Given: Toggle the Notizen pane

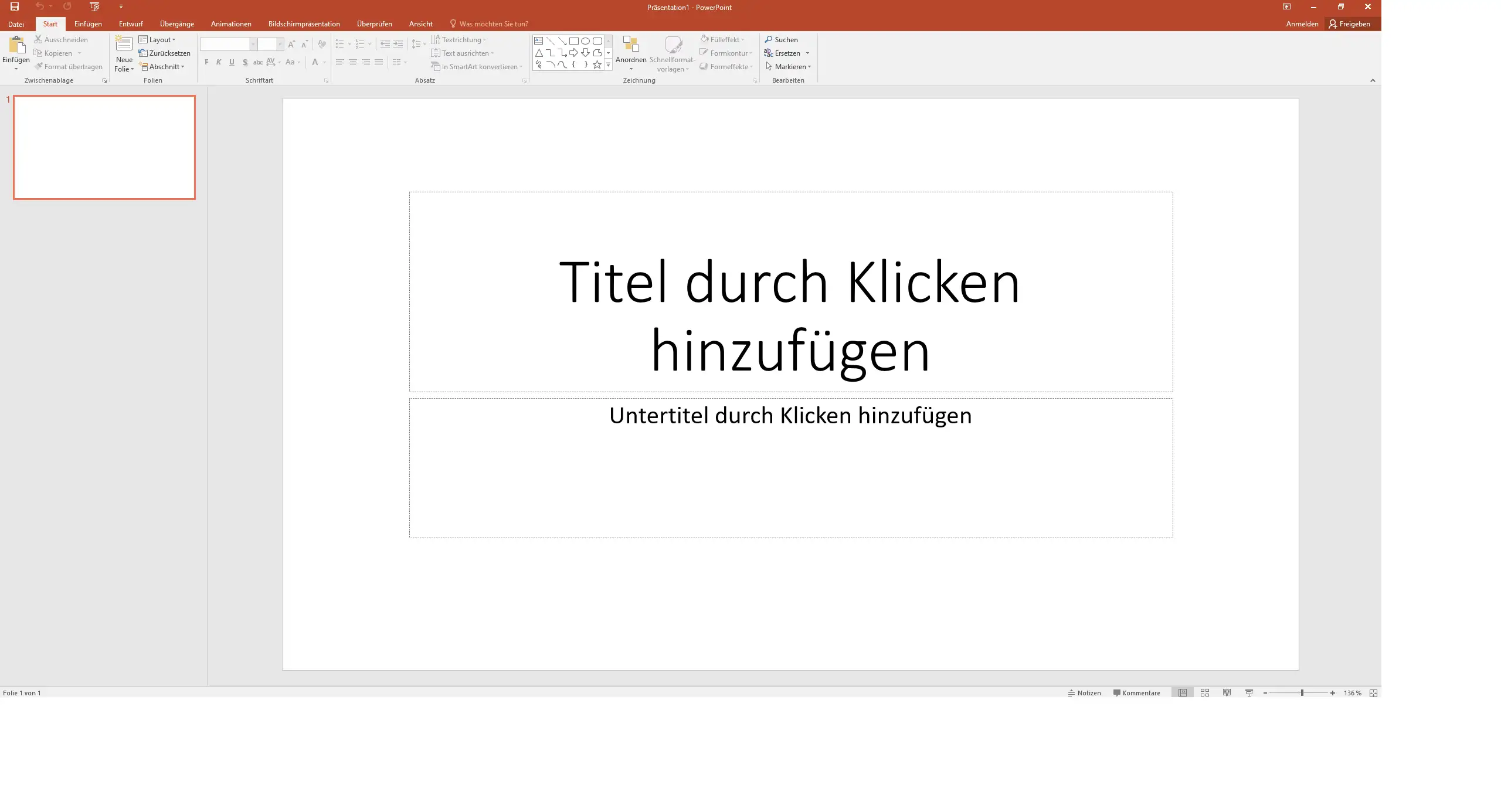Looking at the screenshot, I should pos(1084,693).
